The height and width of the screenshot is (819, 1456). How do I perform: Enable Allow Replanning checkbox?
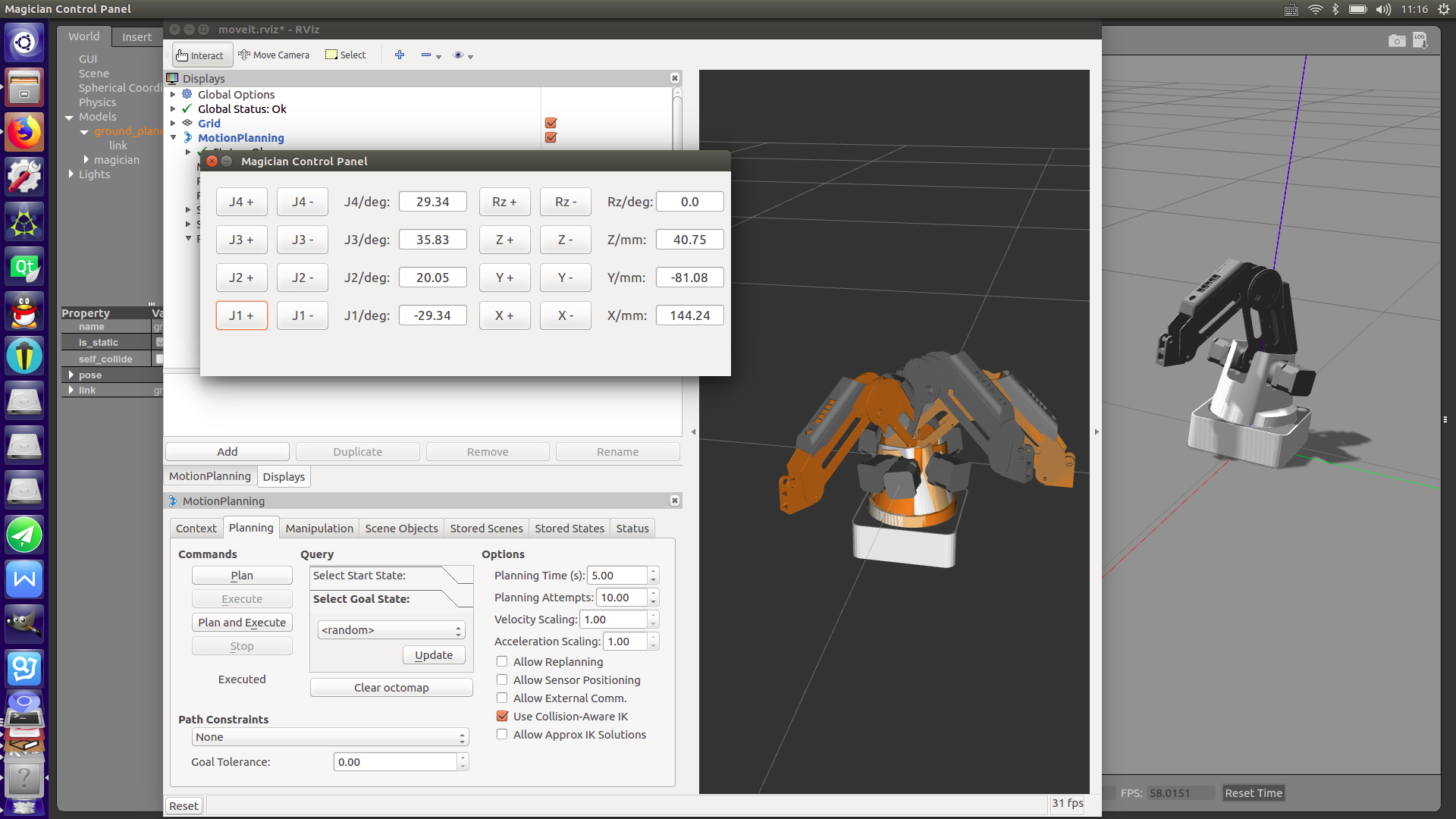click(501, 661)
